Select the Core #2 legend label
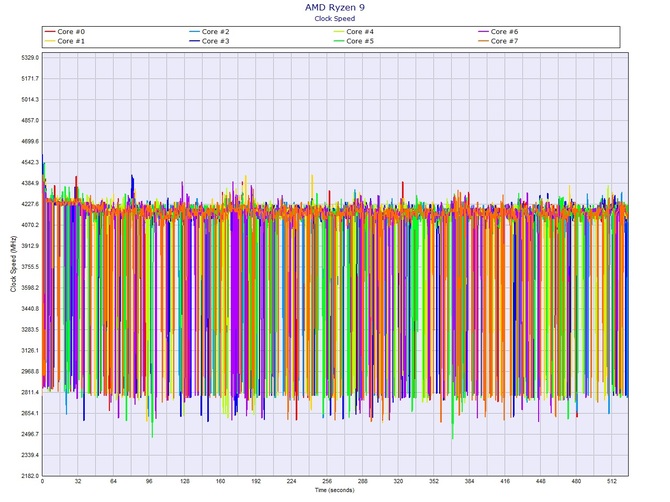Viewport: 670px width, 502px height. click(215, 32)
